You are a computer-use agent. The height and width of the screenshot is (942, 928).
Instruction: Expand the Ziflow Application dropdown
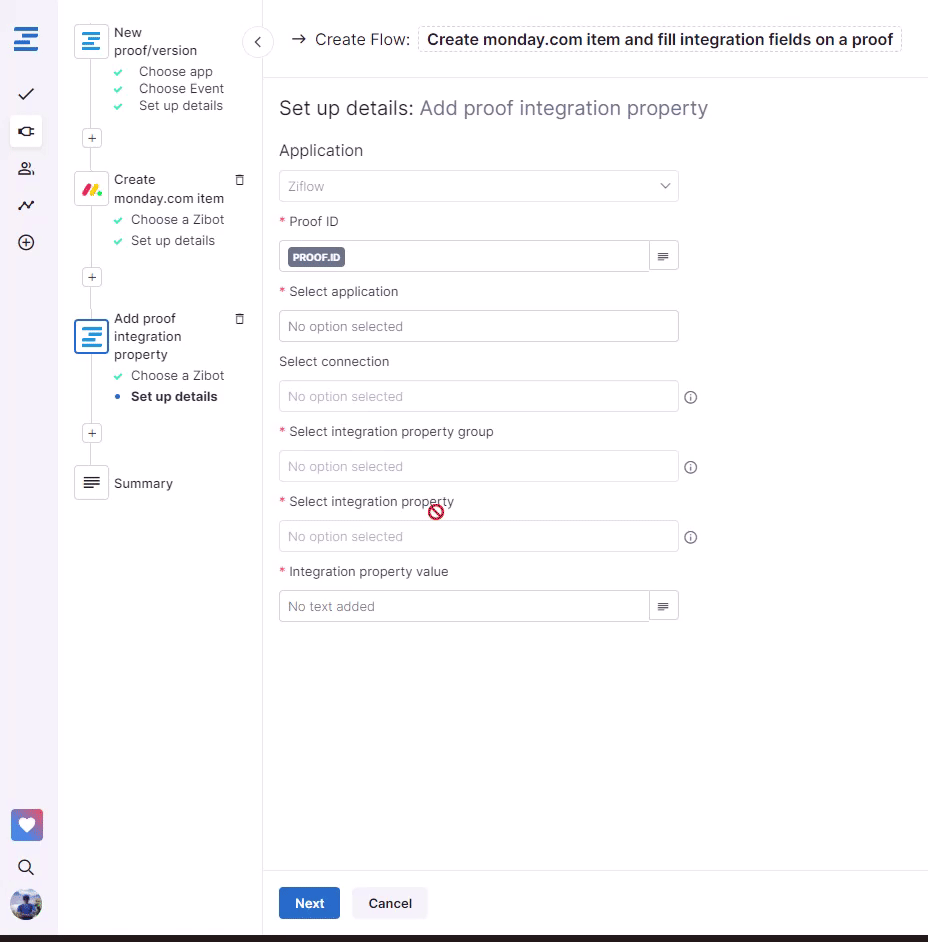coord(478,186)
